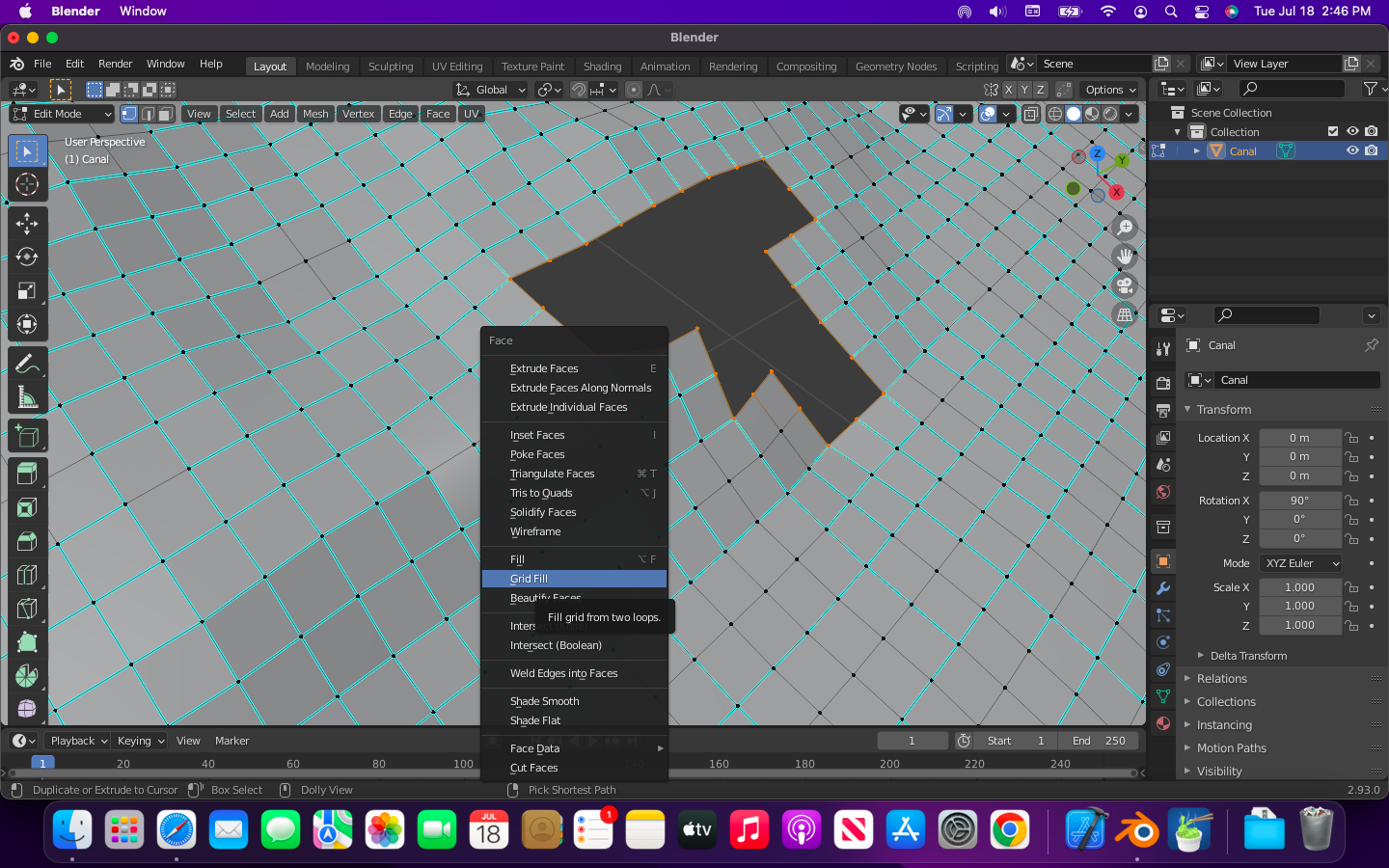Open the Mesh menu in viewport header
This screenshot has width=1389, height=868.
point(315,114)
